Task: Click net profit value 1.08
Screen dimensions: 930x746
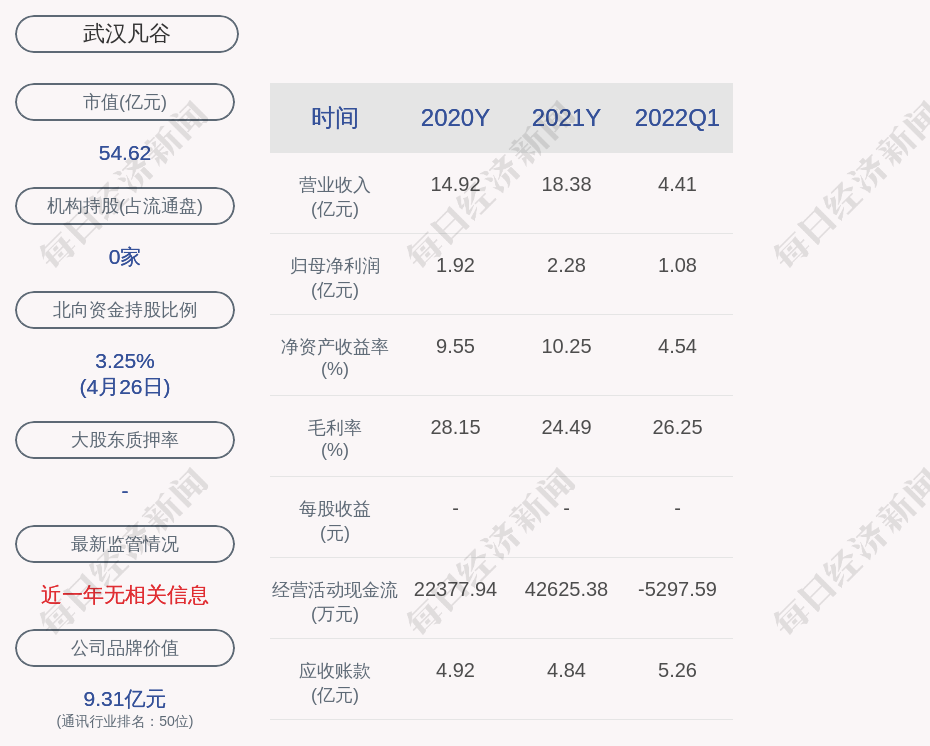Action: click(677, 265)
